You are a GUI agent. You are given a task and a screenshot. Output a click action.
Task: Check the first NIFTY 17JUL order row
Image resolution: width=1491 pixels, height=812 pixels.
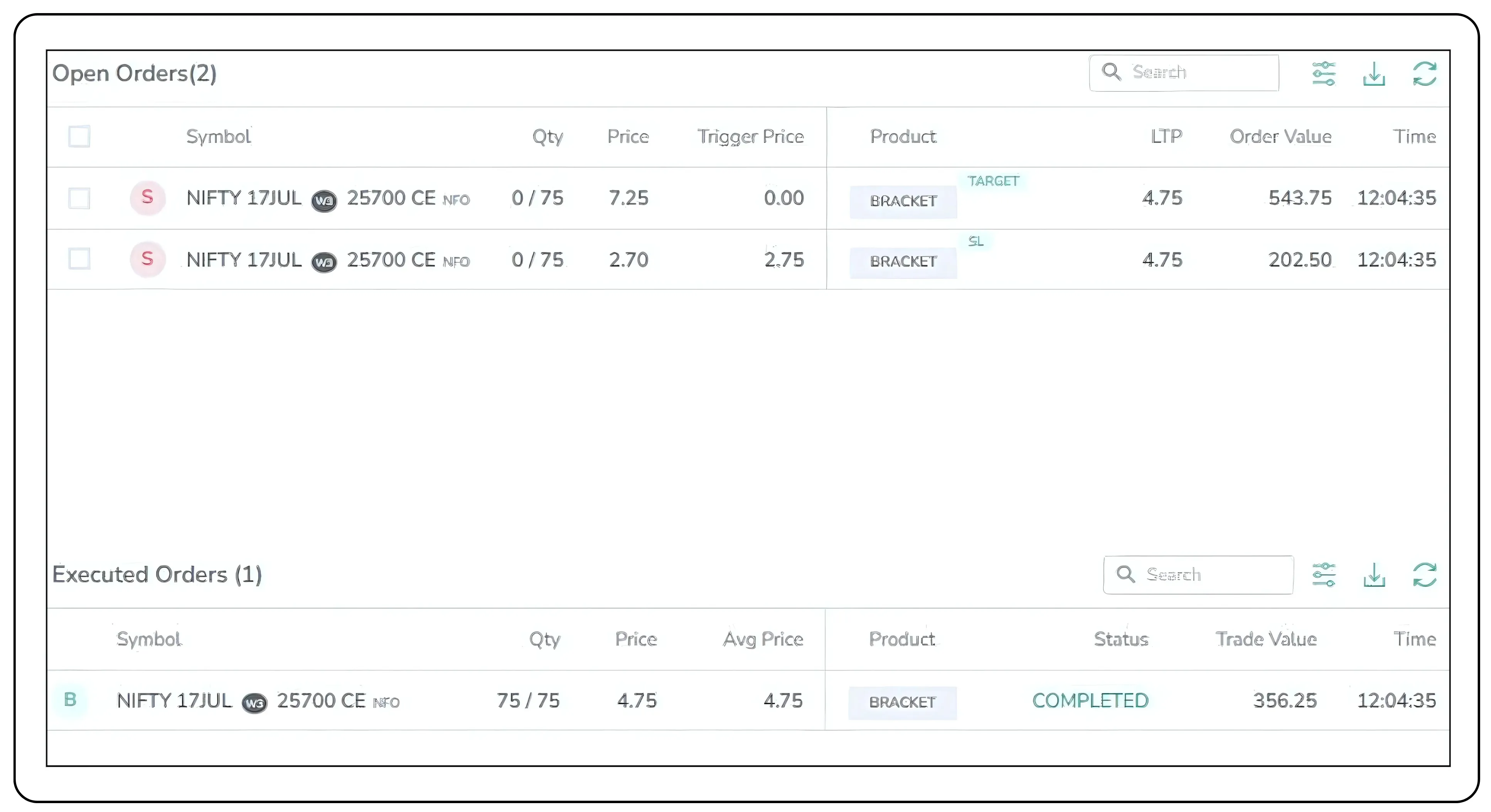click(x=80, y=198)
